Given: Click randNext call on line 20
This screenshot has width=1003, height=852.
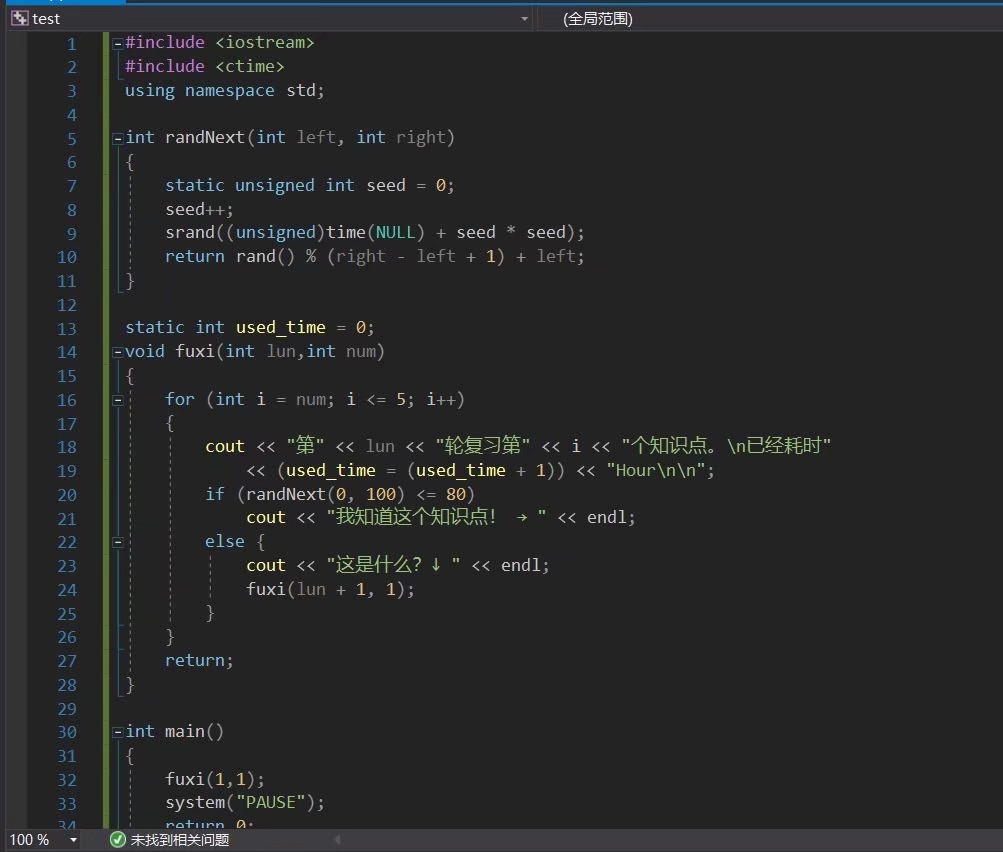Looking at the screenshot, I should [285, 494].
